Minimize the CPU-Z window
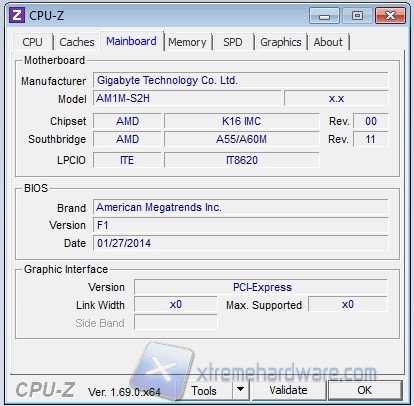The height and width of the screenshot is (406, 414). click(324, 16)
